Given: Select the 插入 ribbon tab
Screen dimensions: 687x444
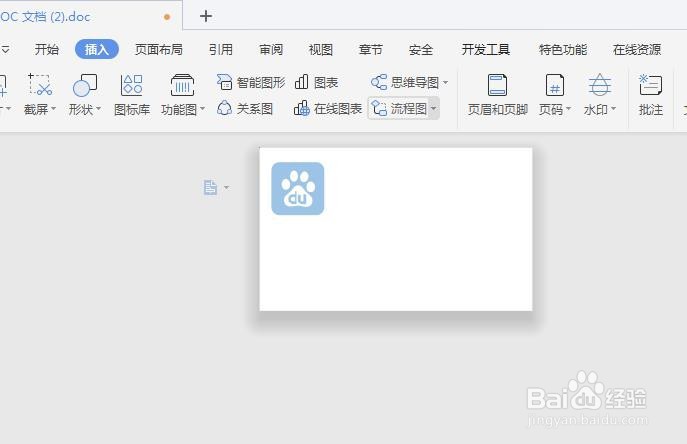Looking at the screenshot, I should pos(97,49).
